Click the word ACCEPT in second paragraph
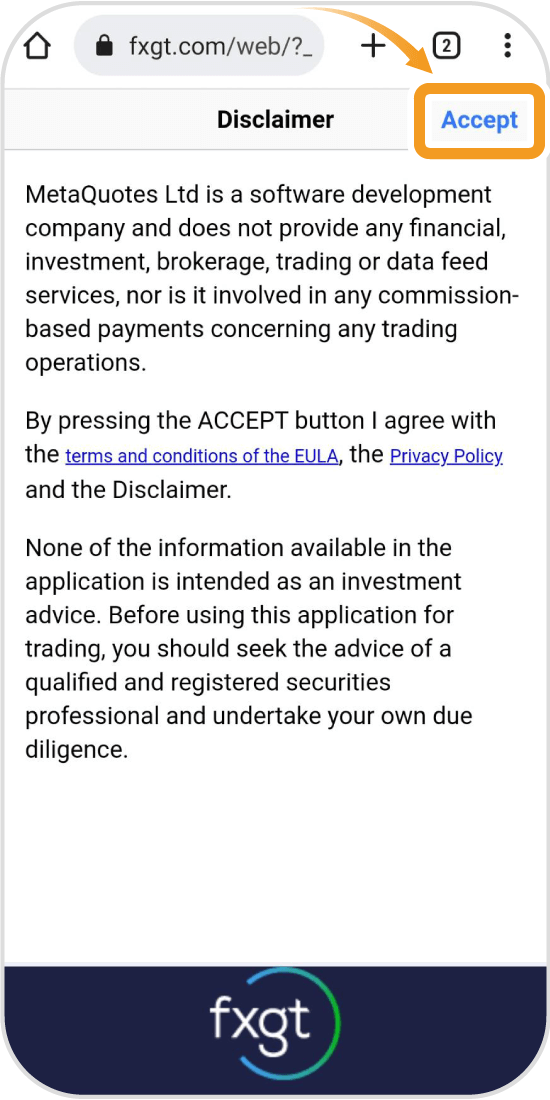Image resolution: width=550 pixels, height=1100 pixels. (243, 421)
